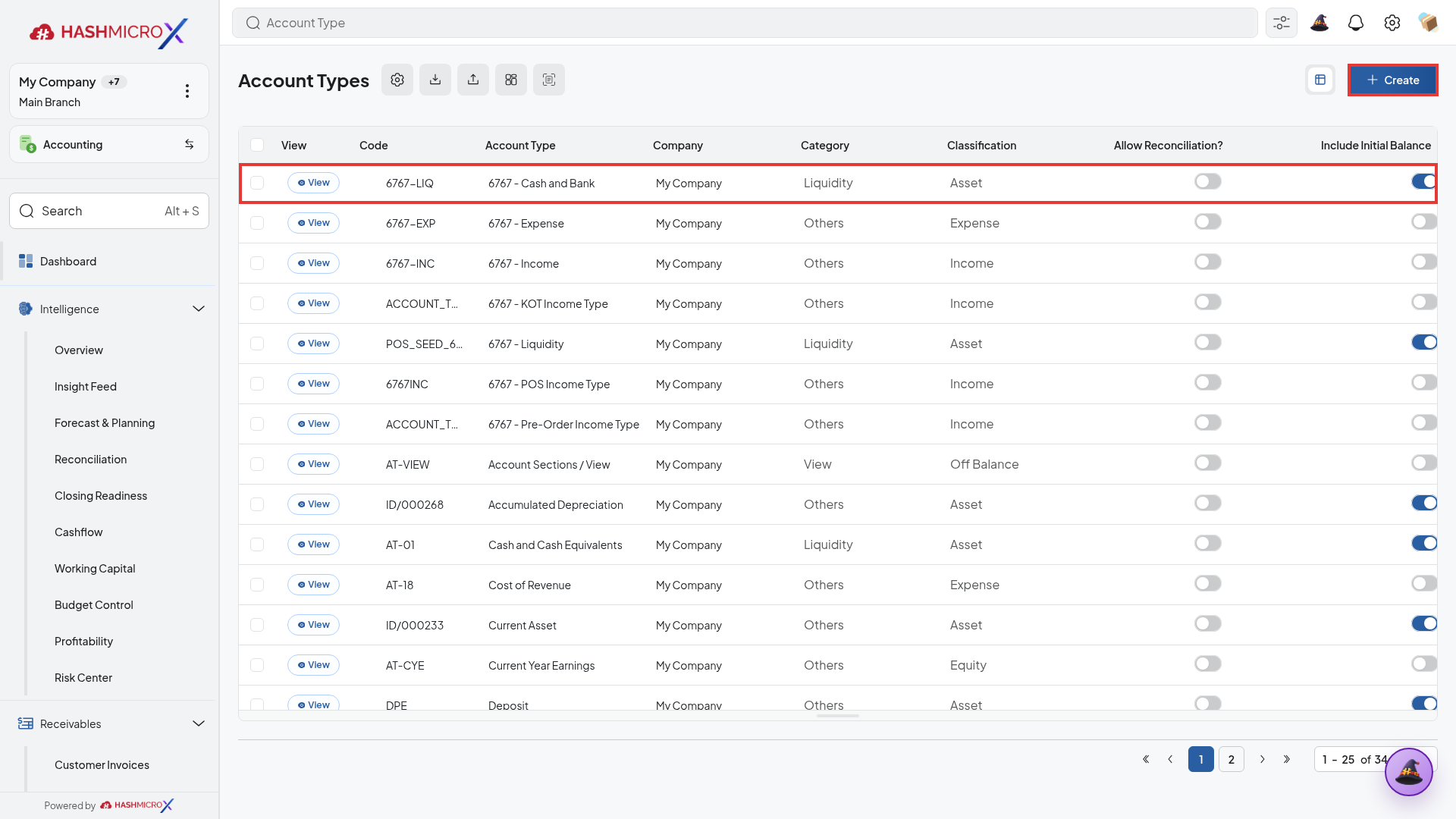This screenshot has width=1456, height=819.
Task: Click the Dashboard grid icon in sidebar
Action: pyautogui.click(x=26, y=261)
